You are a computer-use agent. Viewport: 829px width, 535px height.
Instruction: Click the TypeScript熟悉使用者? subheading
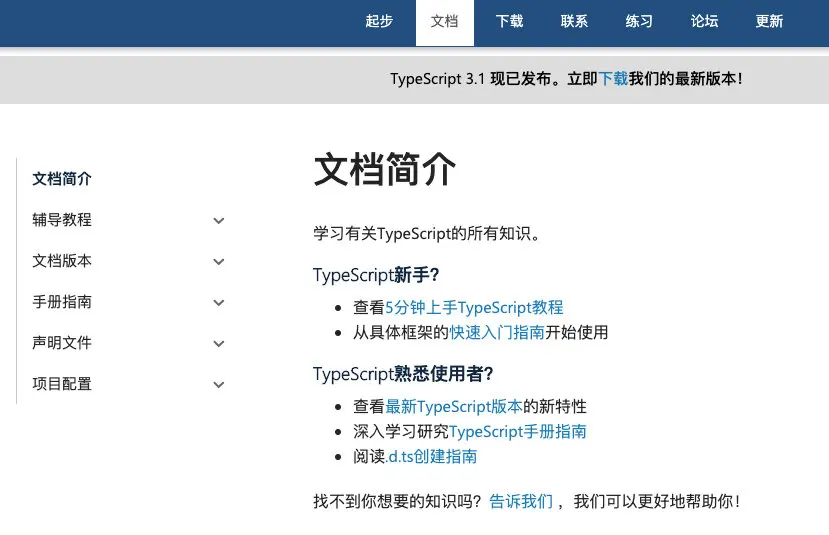(x=403, y=374)
